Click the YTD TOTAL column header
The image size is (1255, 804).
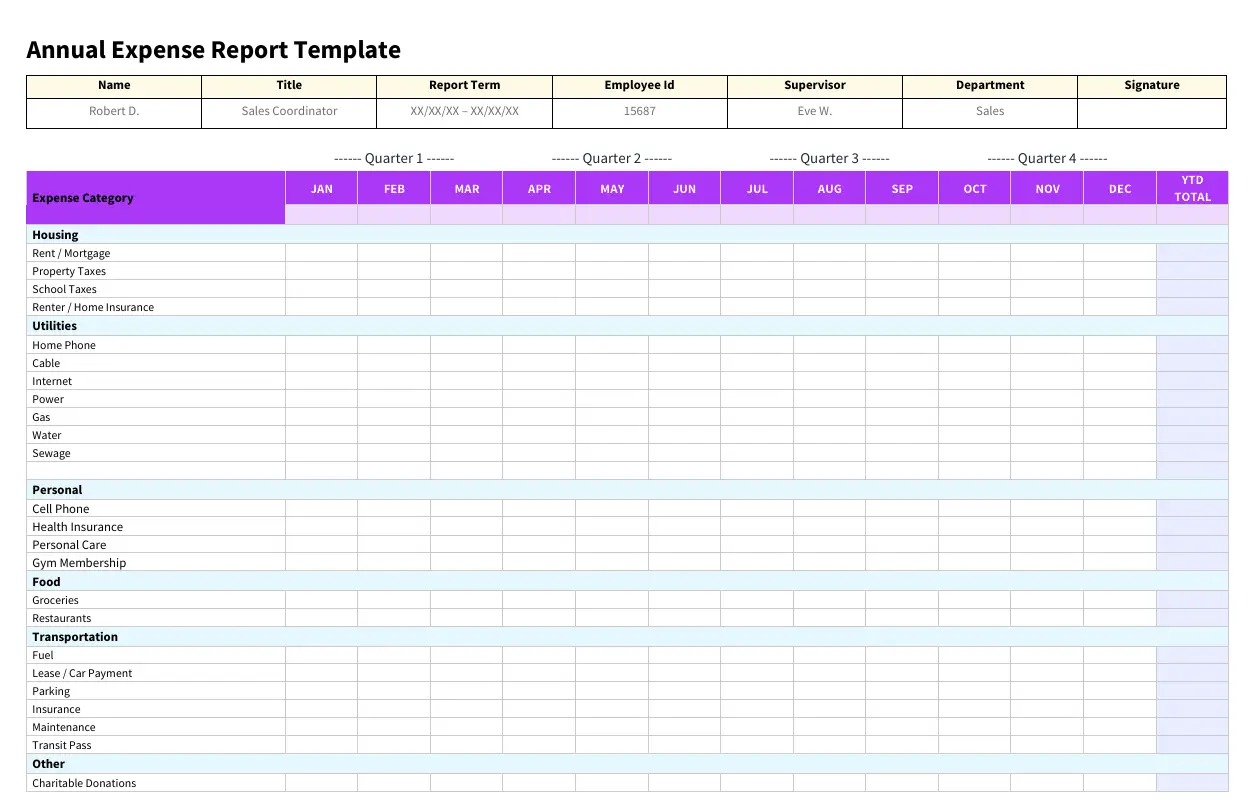1192,188
